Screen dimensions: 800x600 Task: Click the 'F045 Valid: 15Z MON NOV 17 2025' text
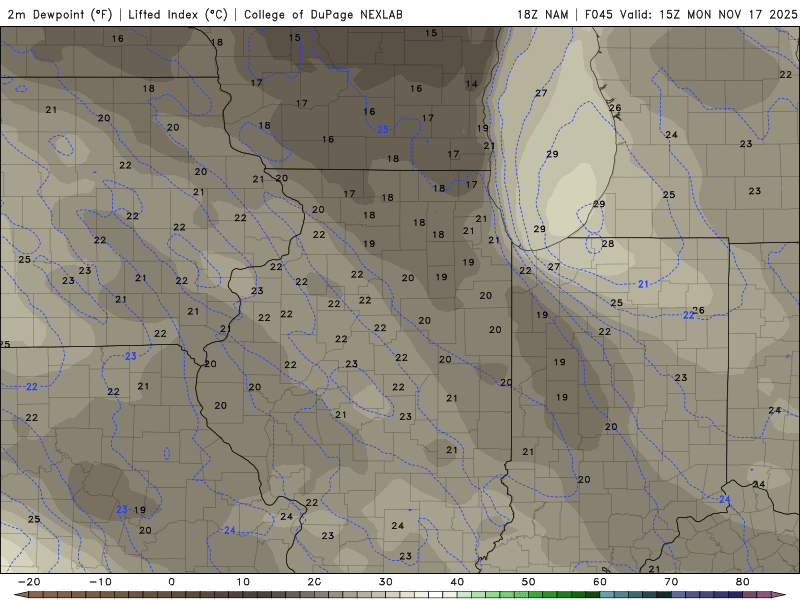tap(691, 14)
